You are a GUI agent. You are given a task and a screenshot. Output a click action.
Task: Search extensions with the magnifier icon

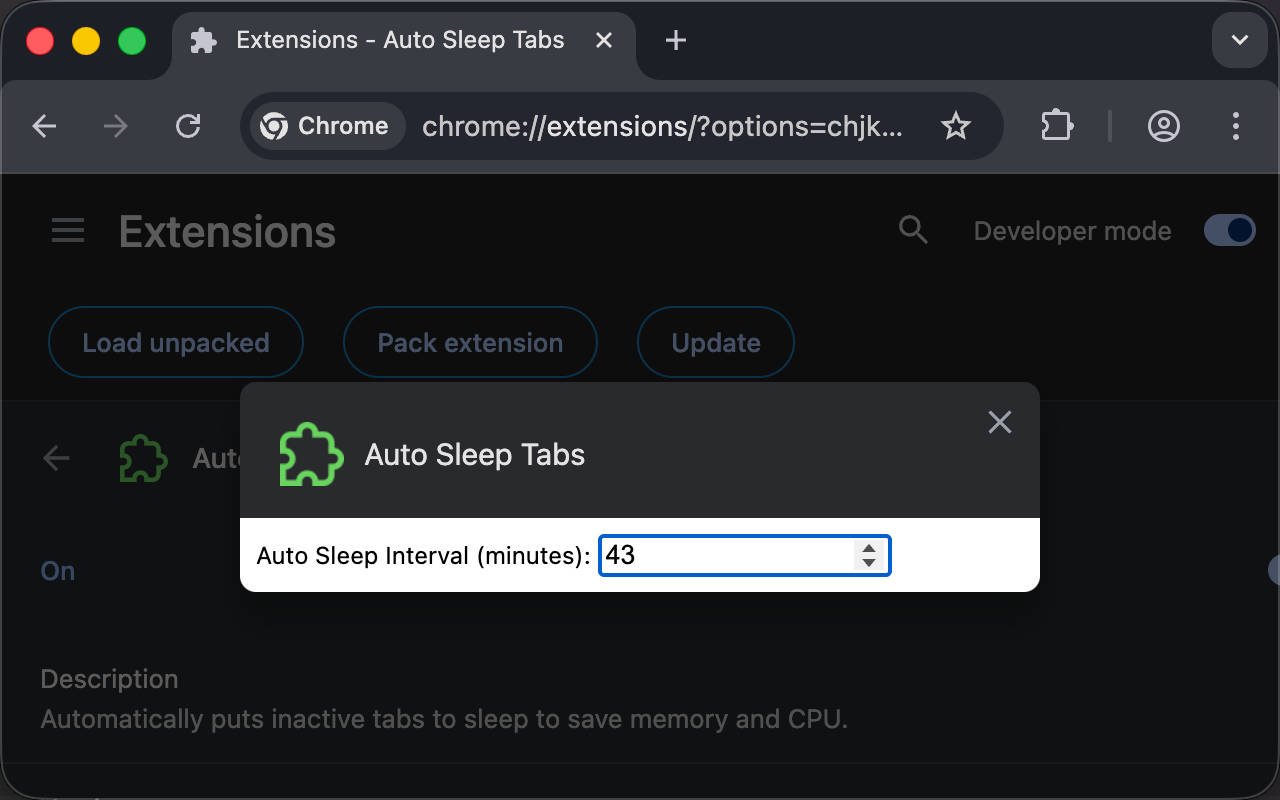click(913, 230)
